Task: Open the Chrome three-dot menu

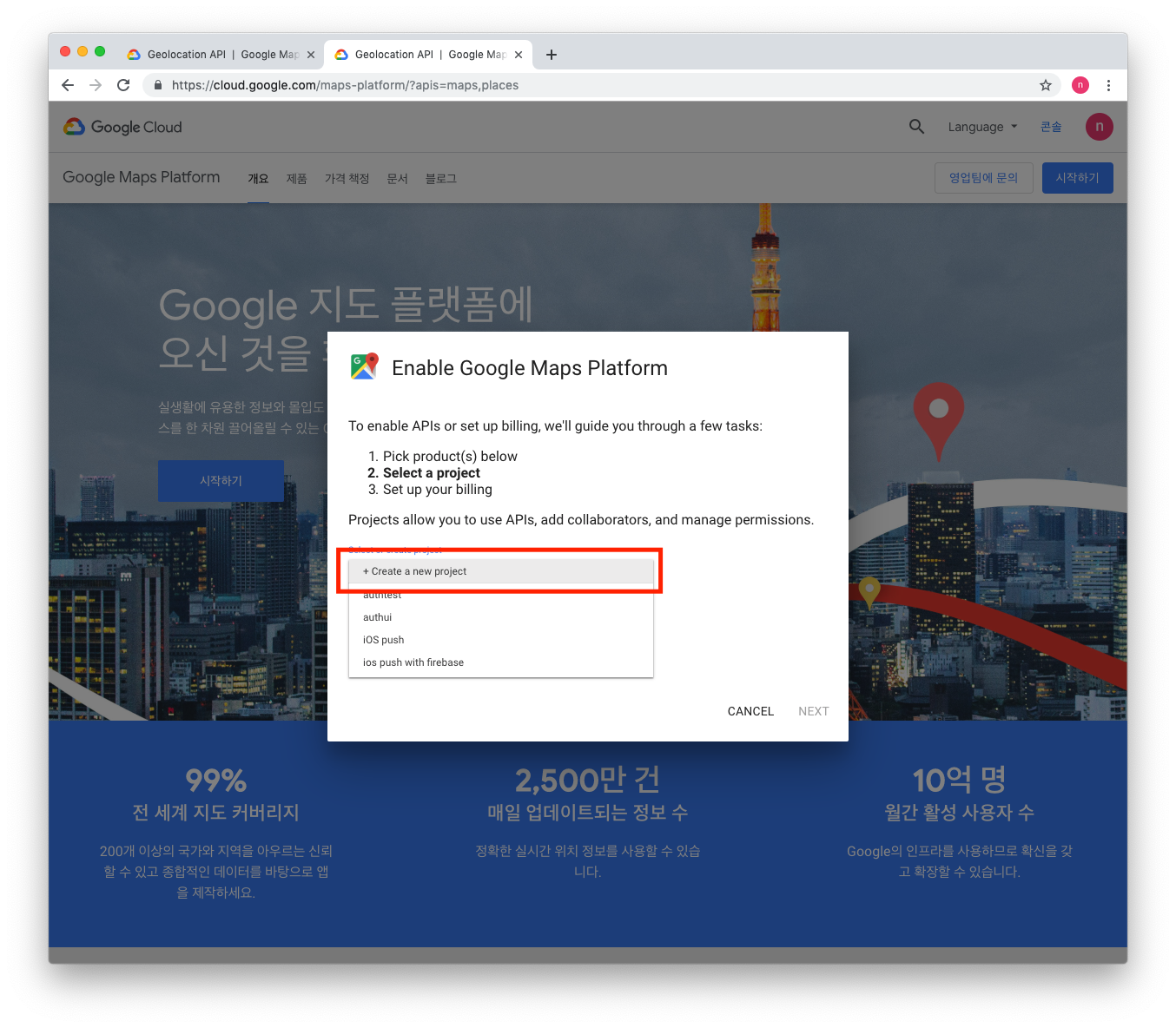Action: [1108, 85]
